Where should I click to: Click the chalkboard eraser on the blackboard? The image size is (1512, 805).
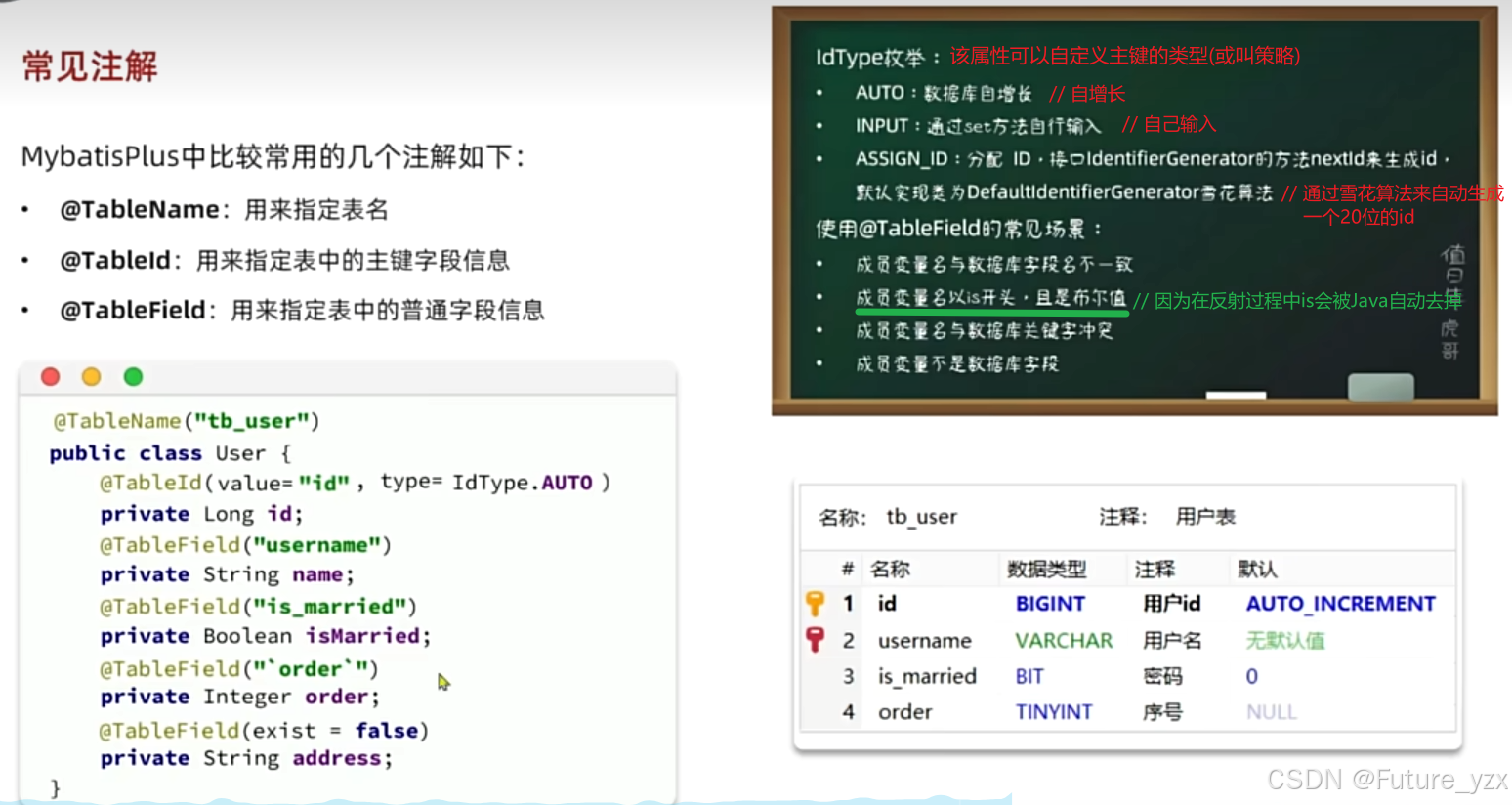coord(1380,387)
